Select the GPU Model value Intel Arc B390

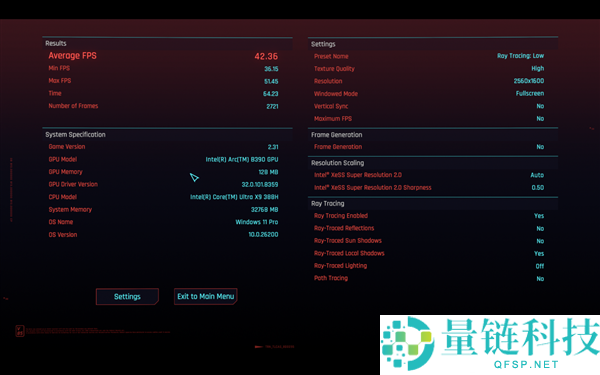242,159
